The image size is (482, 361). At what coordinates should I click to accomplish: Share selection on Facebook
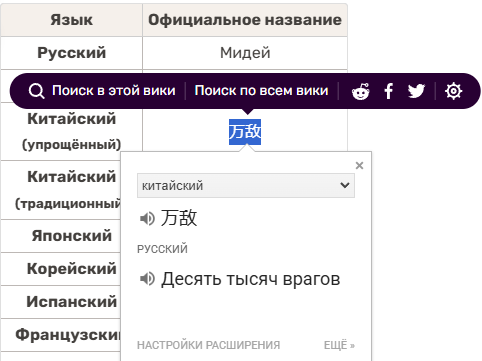[388, 91]
